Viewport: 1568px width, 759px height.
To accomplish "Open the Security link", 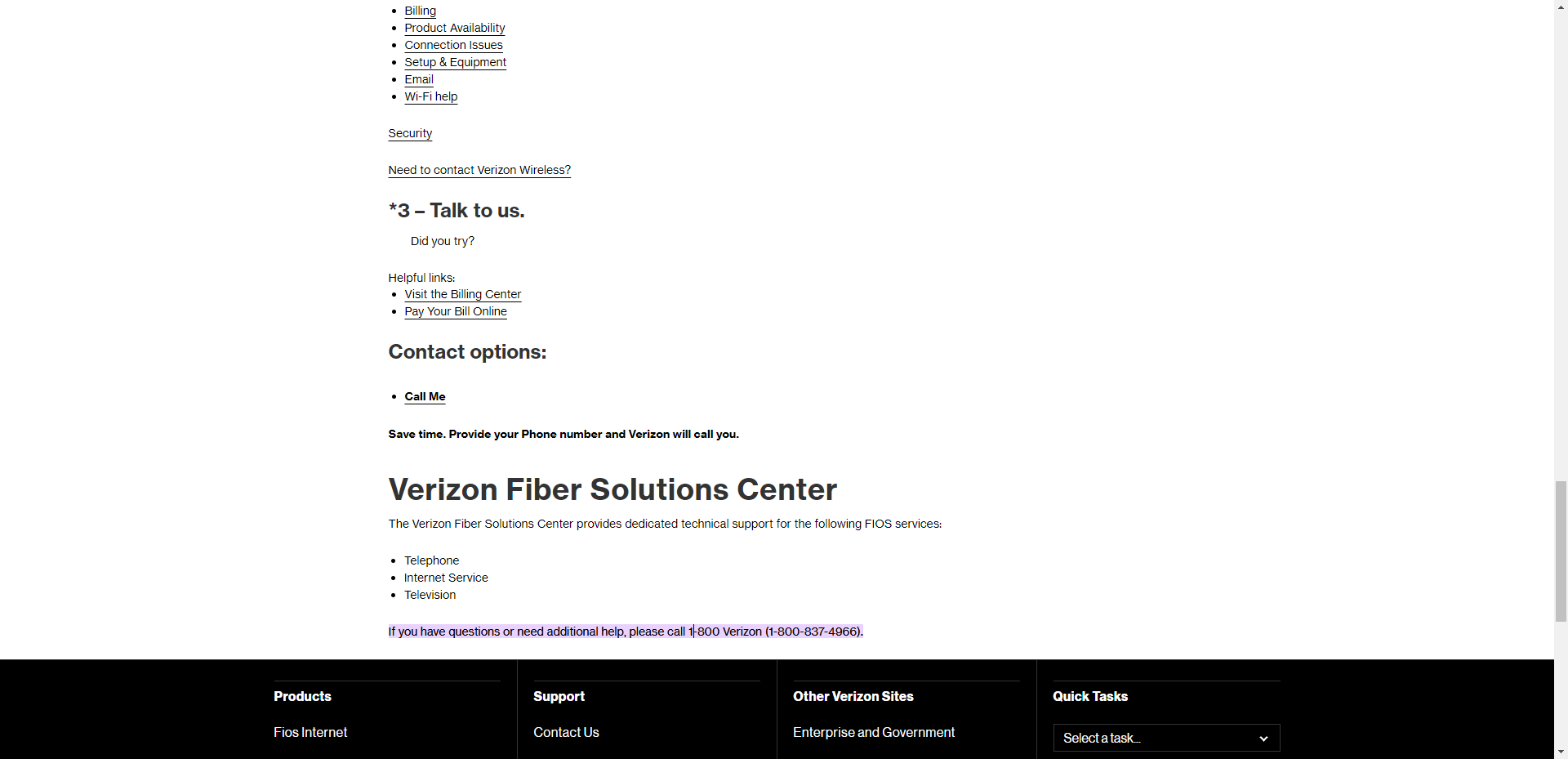I will (409, 133).
